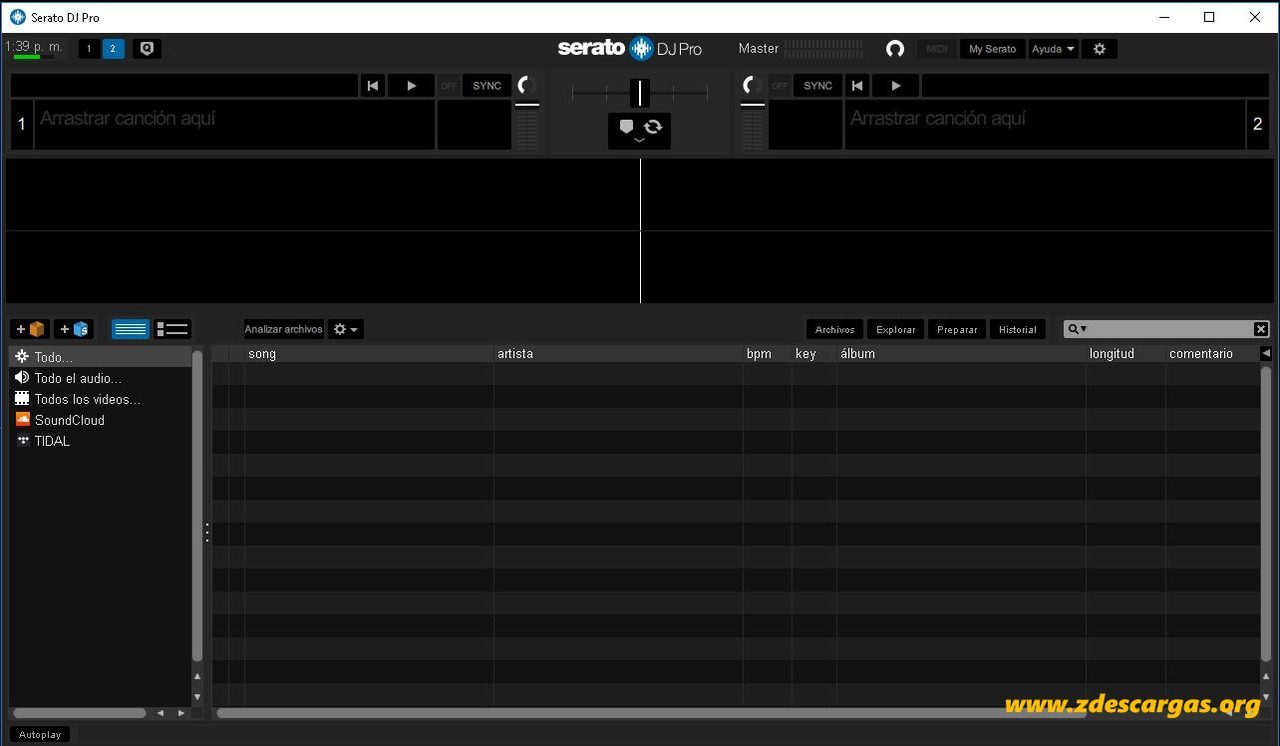This screenshot has width=1280, height=746.
Task: Open the Preparar panel
Action: coord(957,329)
